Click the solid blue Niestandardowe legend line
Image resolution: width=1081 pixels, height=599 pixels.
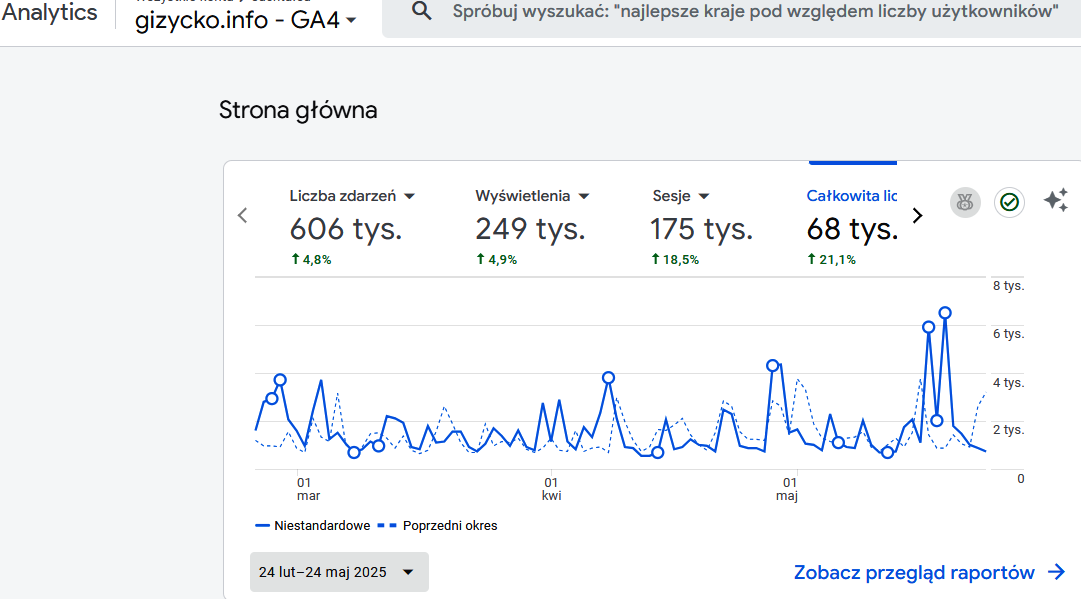[263, 525]
